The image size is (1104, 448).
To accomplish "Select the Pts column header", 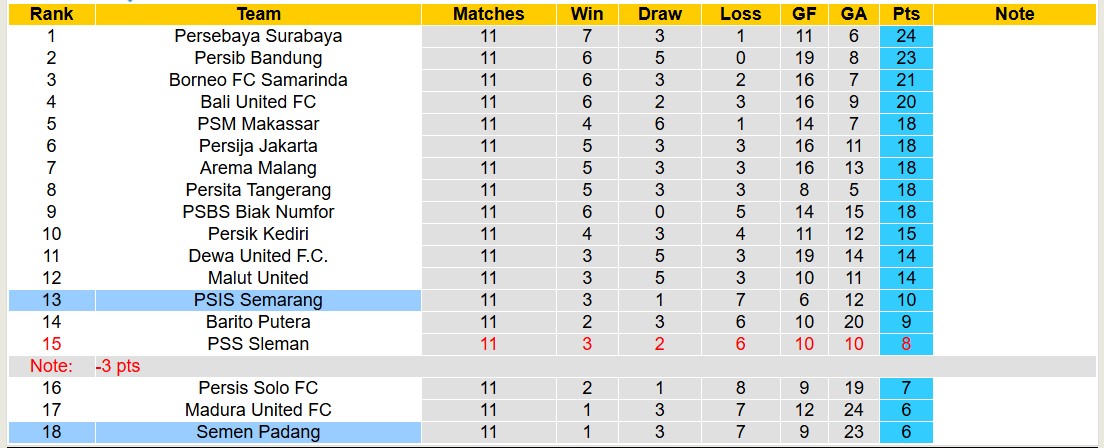I will pyautogui.click(x=906, y=14).
